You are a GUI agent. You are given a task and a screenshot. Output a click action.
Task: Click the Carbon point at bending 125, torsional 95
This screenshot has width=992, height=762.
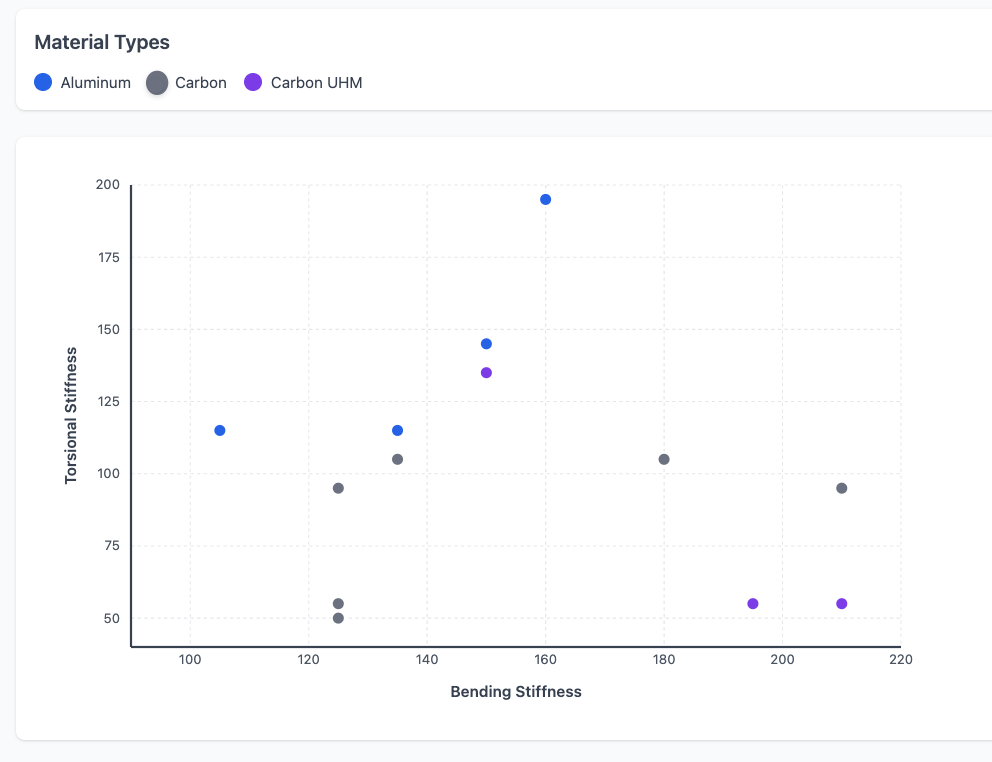pos(338,489)
